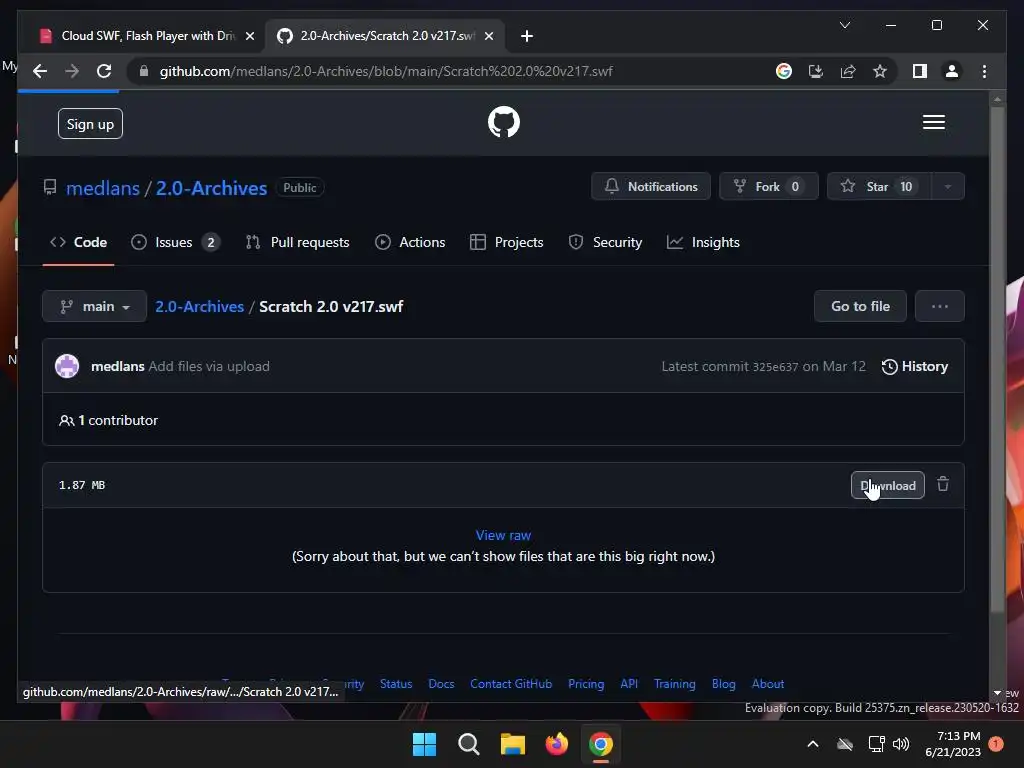The height and width of the screenshot is (768, 1024).
Task: Open the file History link
Action: pos(915,366)
